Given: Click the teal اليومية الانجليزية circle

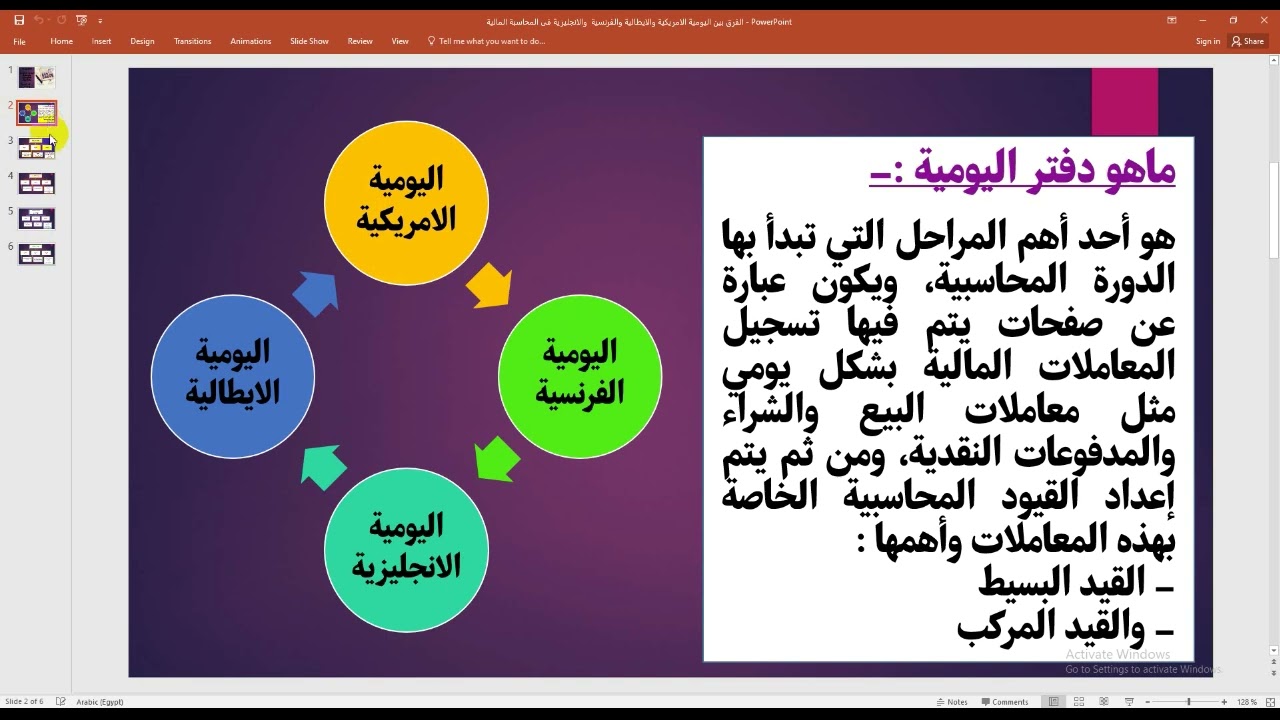Looking at the screenshot, I should [x=406, y=549].
